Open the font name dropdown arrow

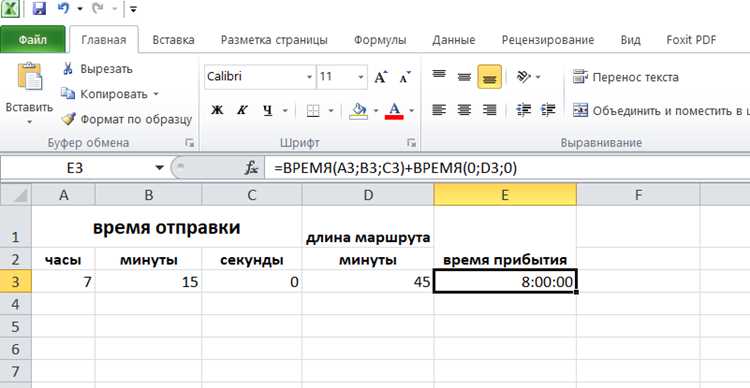coord(309,77)
